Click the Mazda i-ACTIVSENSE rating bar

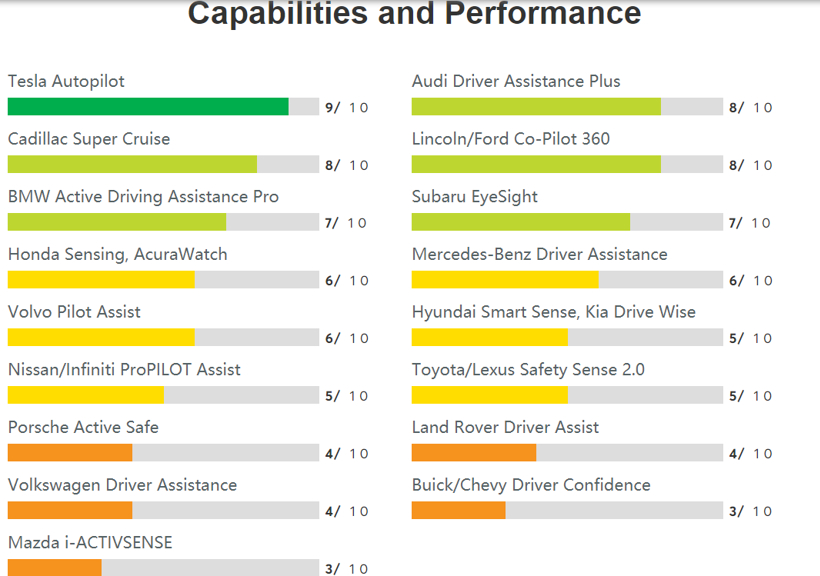click(x=163, y=568)
